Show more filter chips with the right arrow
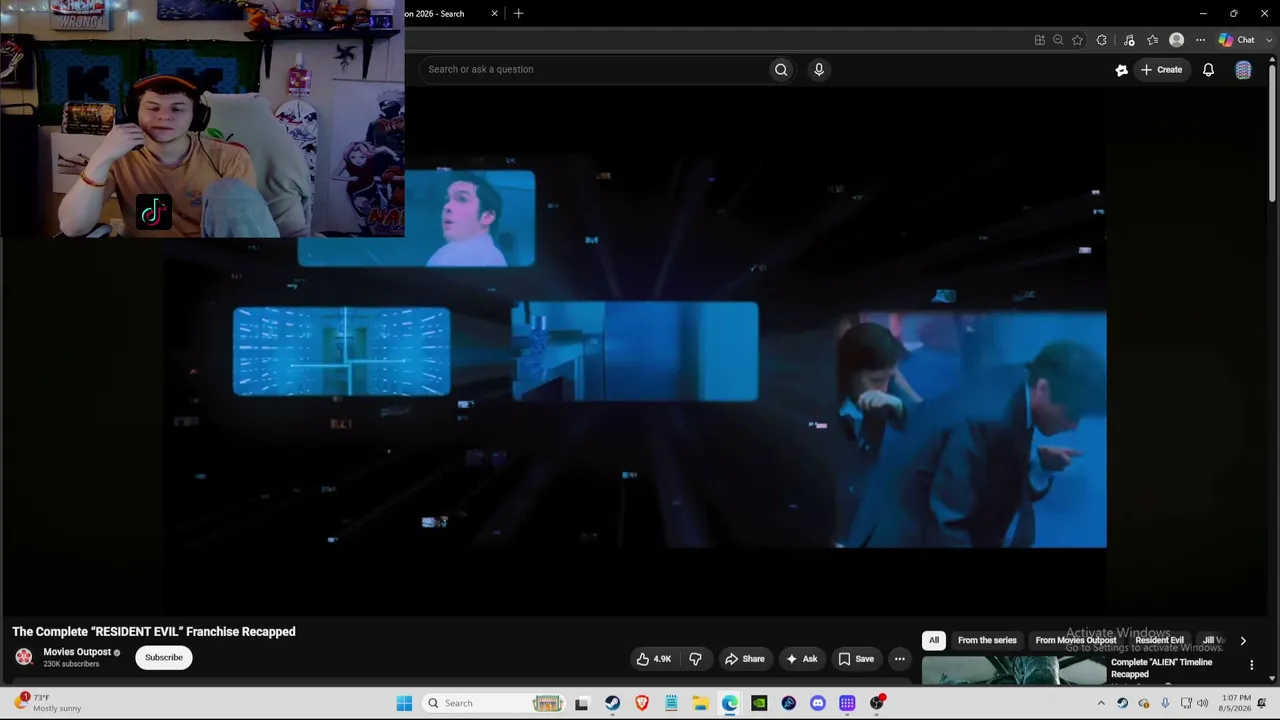1280x720 pixels. point(1243,641)
